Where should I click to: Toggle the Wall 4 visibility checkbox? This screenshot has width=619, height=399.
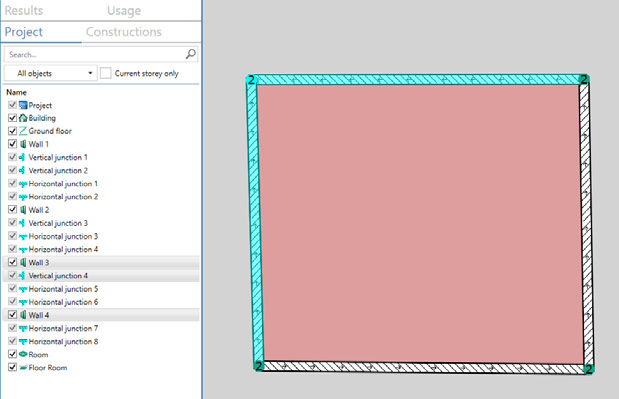(12, 315)
